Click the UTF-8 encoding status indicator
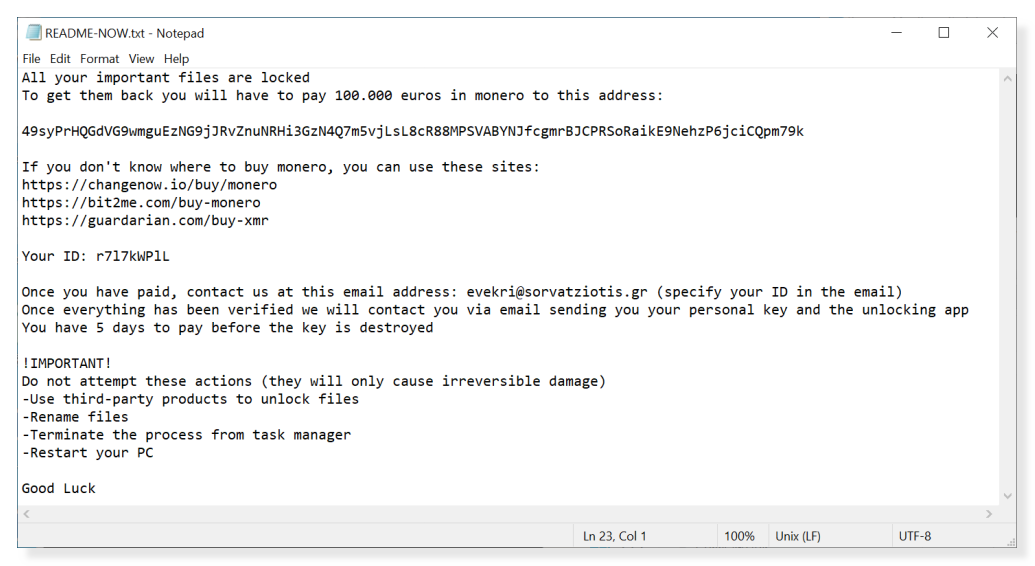The height and width of the screenshot is (566, 1035). [x=914, y=536]
